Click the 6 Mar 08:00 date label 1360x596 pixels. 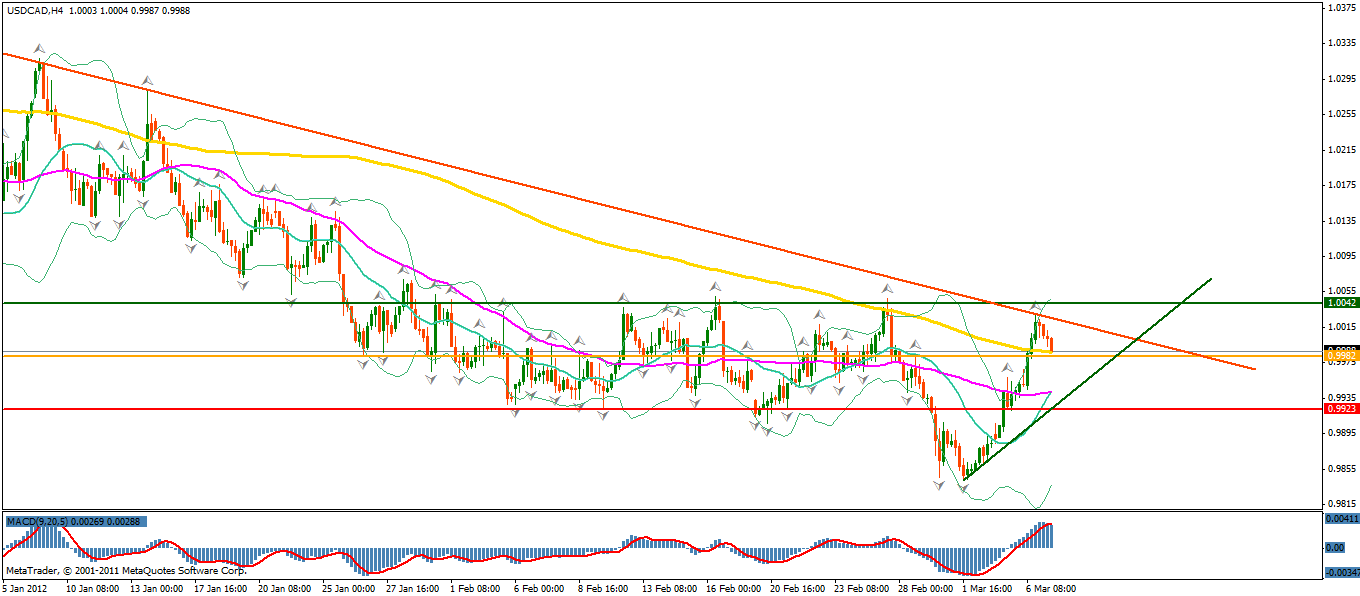(1050, 589)
